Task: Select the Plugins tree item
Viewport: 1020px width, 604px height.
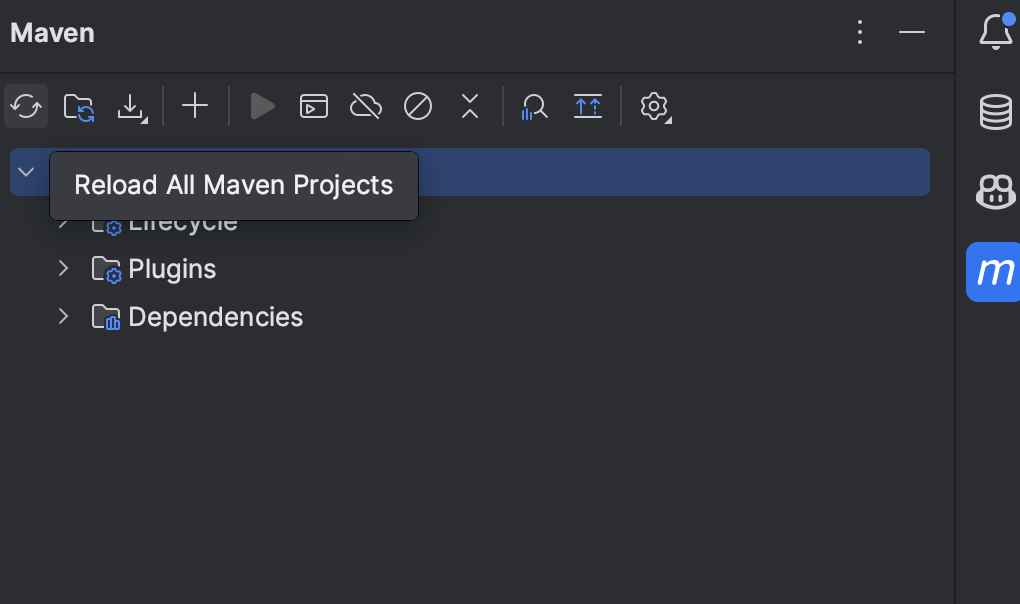Action: (x=172, y=269)
